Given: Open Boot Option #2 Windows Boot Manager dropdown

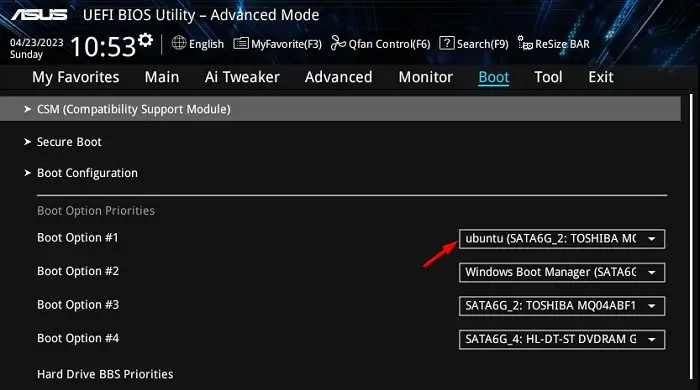Looking at the screenshot, I should click(562, 272).
